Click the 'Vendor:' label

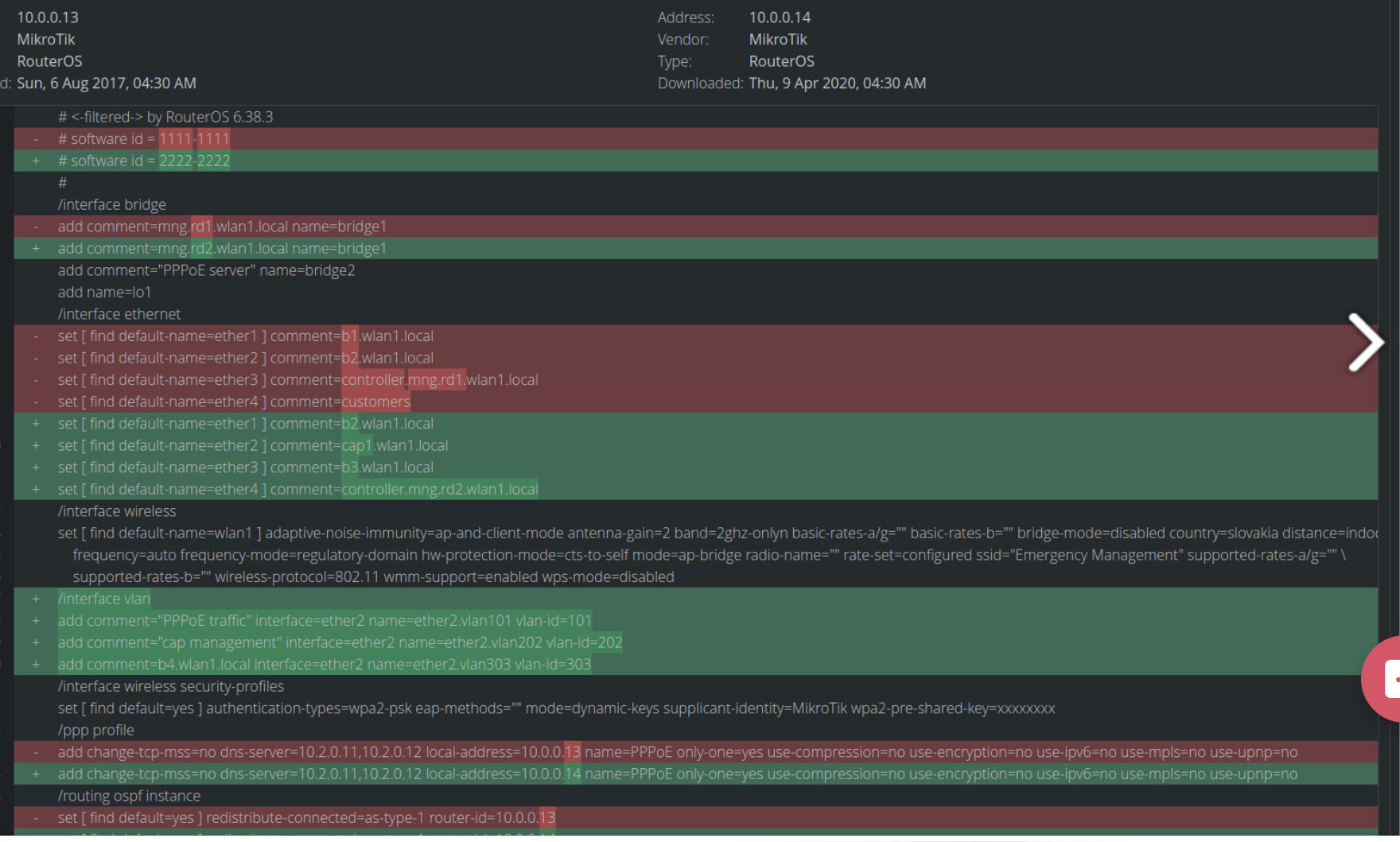pos(683,40)
